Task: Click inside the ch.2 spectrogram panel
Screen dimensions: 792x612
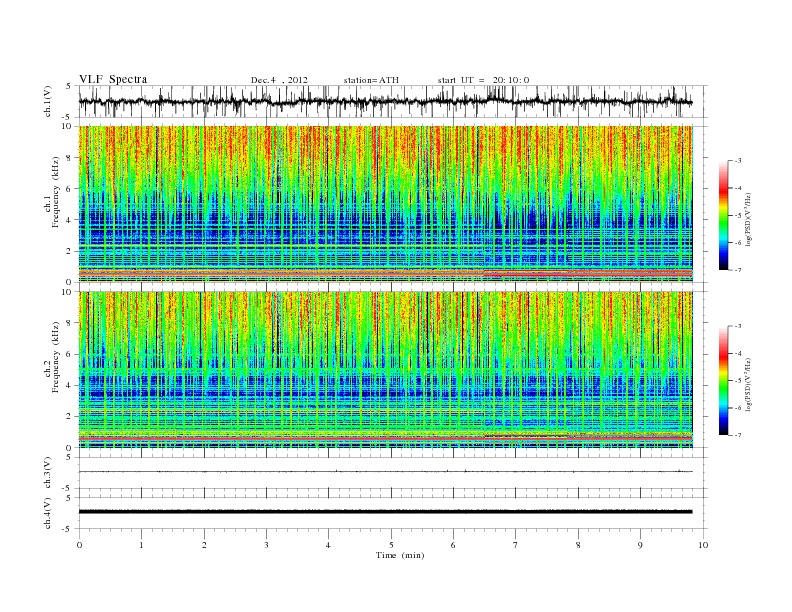Action: [385, 370]
